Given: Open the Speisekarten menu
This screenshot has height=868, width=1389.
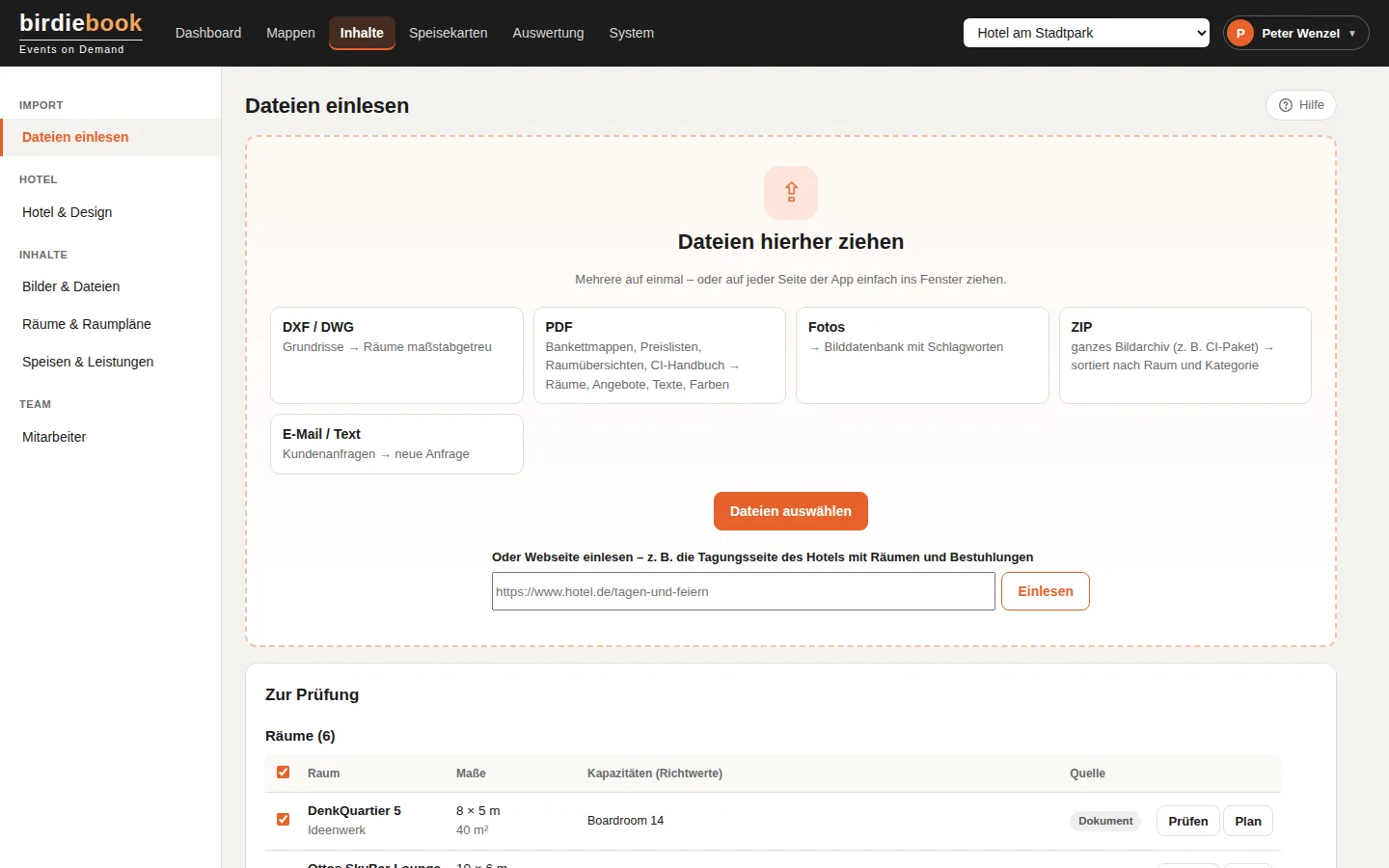Looking at the screenshot, I should pyautogui.click(x=449, y=33).
